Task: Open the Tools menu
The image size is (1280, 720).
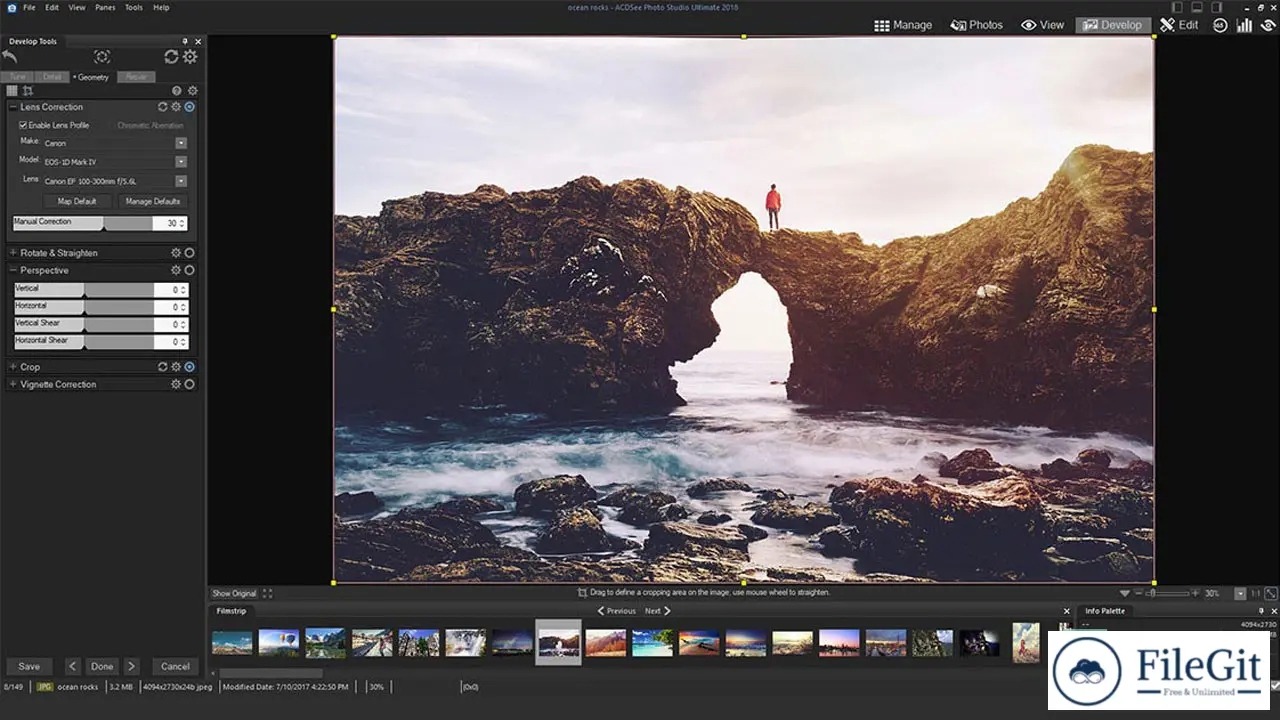Action: point(134,7)
